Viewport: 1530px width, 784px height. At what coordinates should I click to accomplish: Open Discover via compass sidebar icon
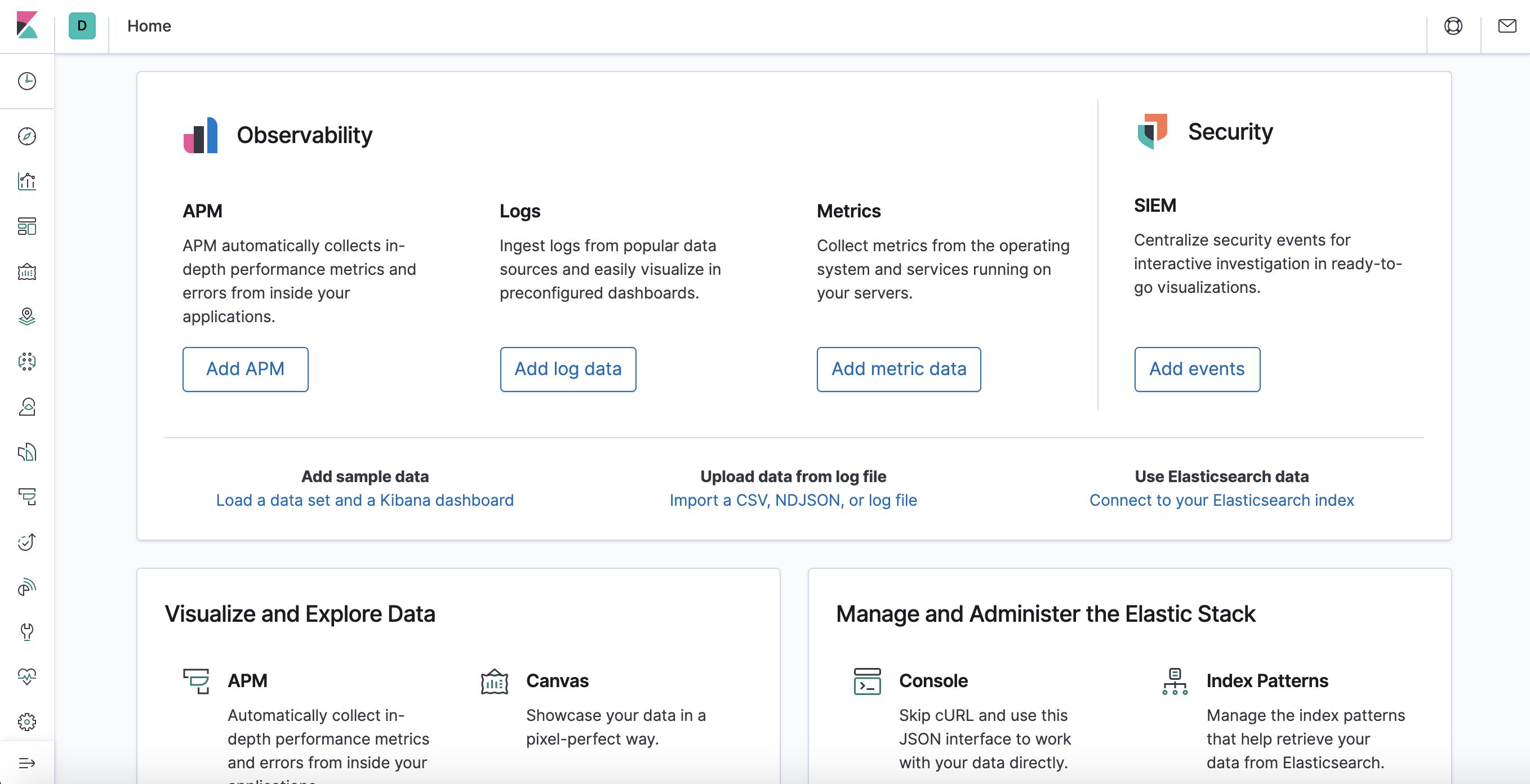click(x=26, y=137)
